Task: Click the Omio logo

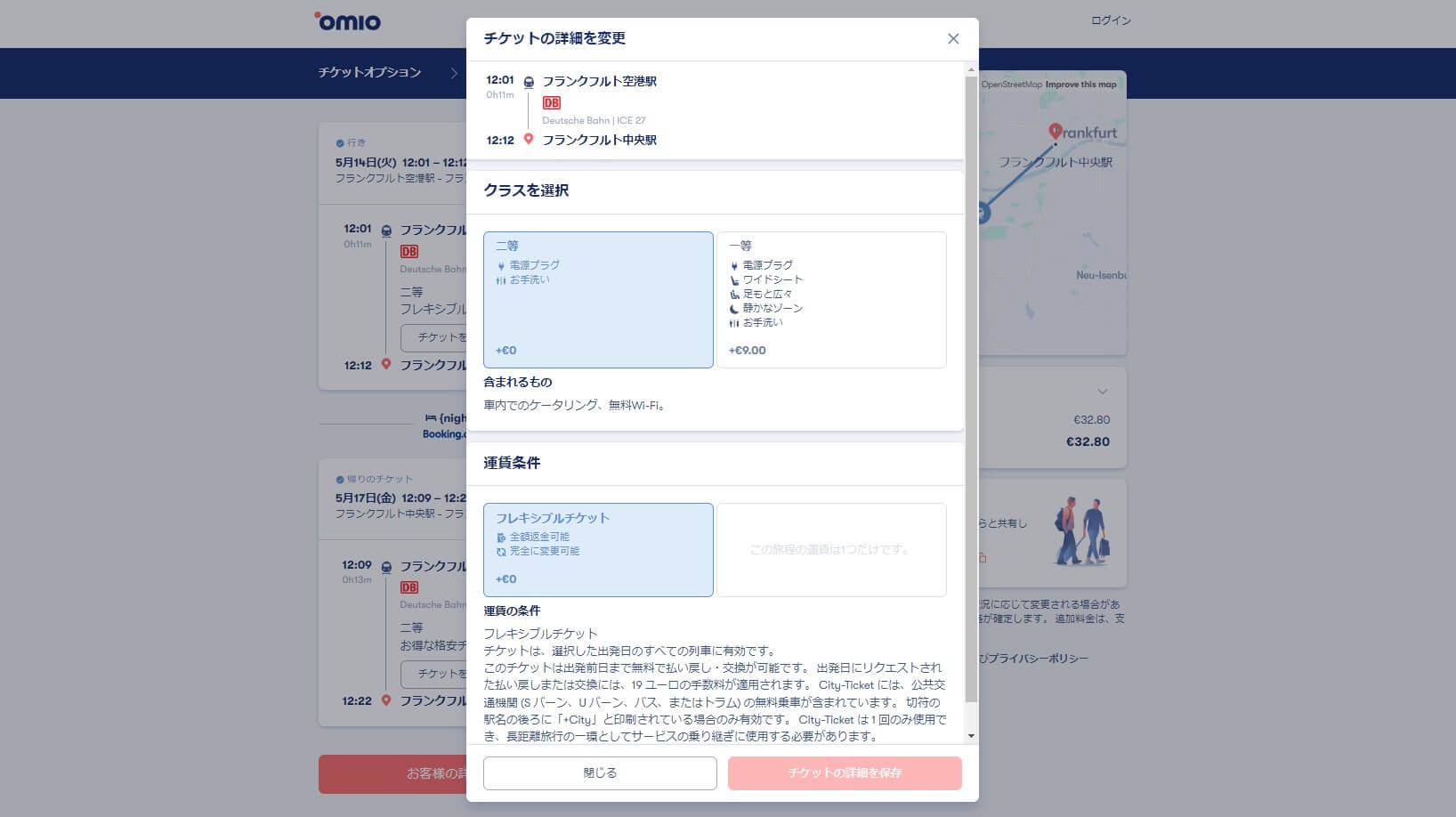Action: pyautogui.click(x=347, y=21)
